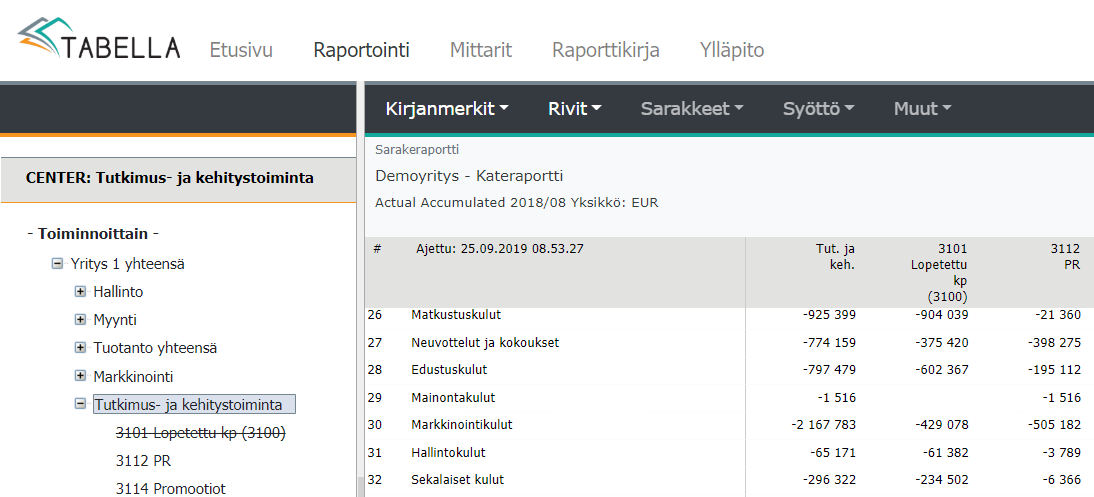Expand the Myynti tree node

coord(80,320)
